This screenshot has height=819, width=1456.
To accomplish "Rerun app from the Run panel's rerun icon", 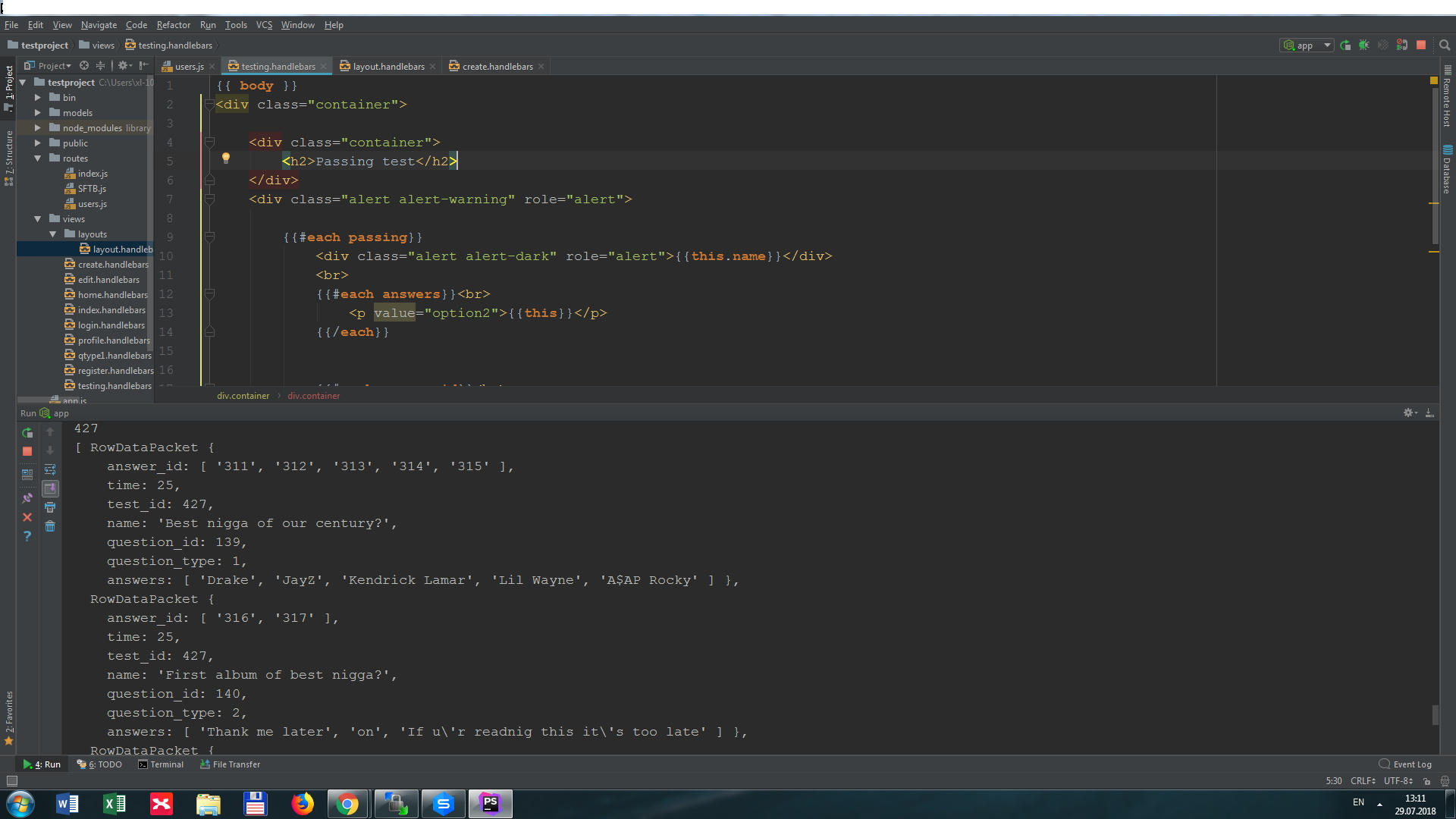I will click(x=27, y=433).
